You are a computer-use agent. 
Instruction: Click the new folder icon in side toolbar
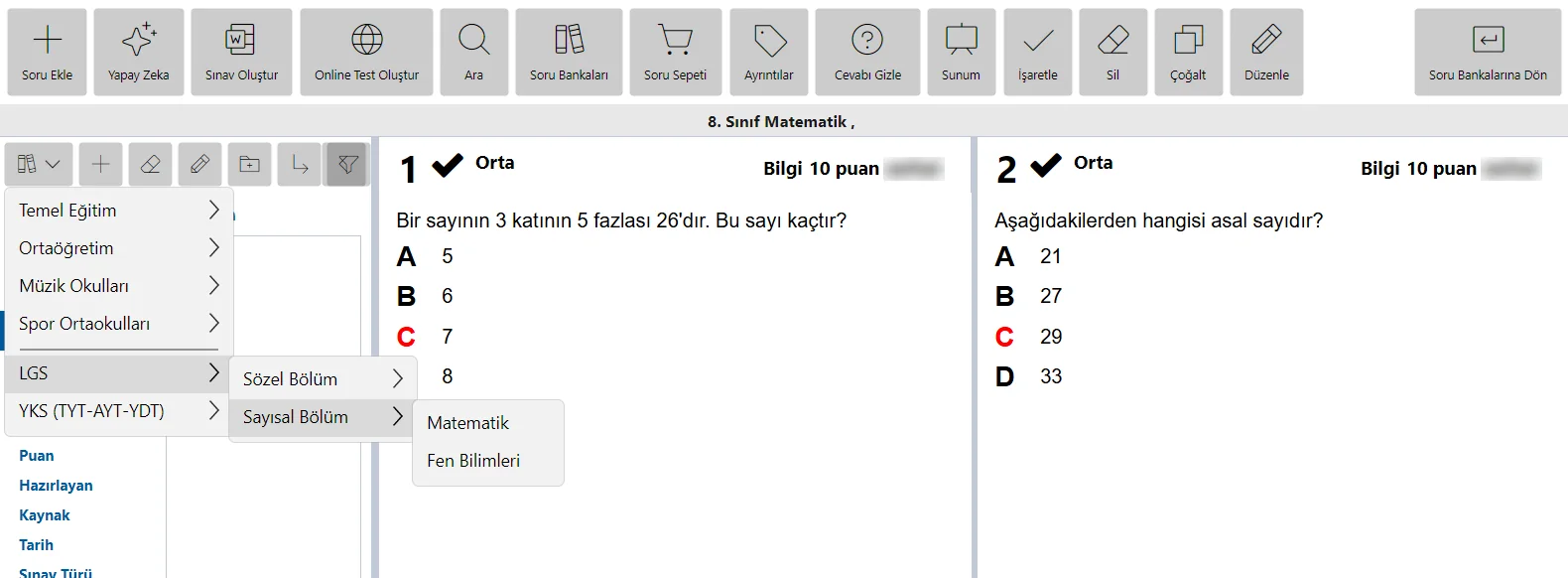(249, 164)
